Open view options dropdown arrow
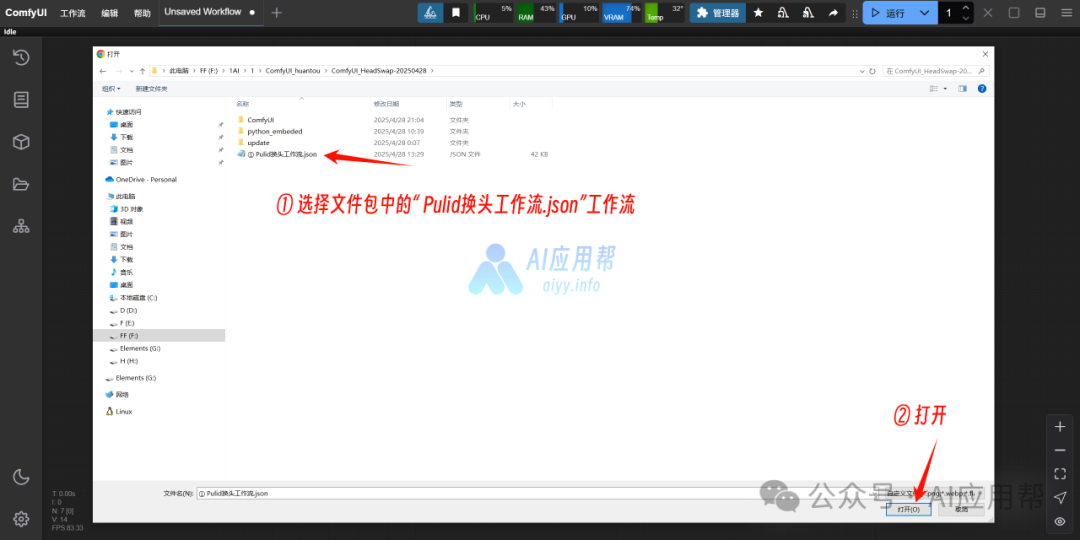 [945, 89]
